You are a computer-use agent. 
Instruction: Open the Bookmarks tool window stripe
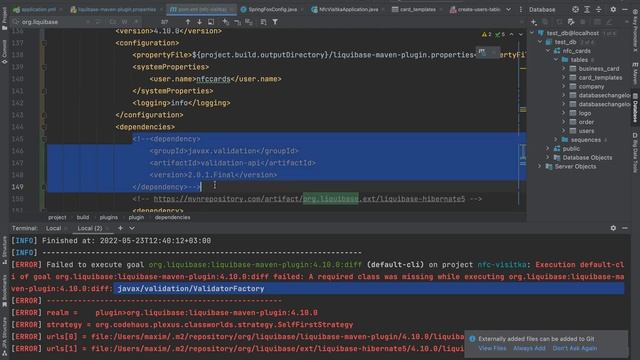(x=4, y=291)
